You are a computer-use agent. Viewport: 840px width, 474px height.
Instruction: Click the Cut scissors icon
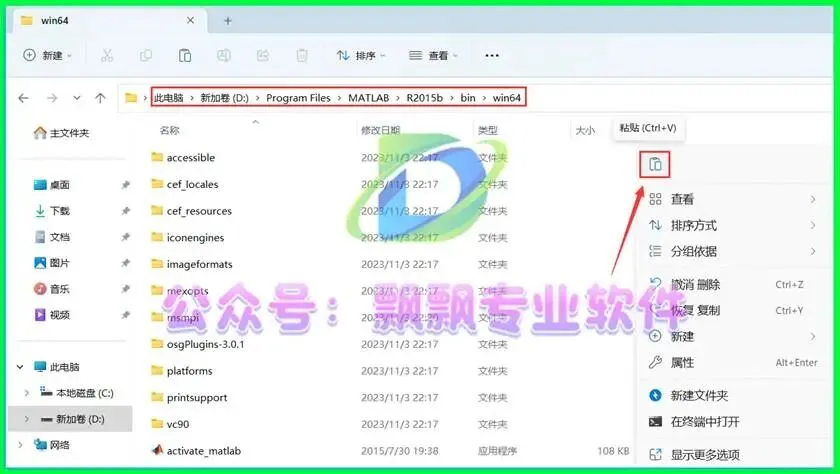(x=107, y=55)
